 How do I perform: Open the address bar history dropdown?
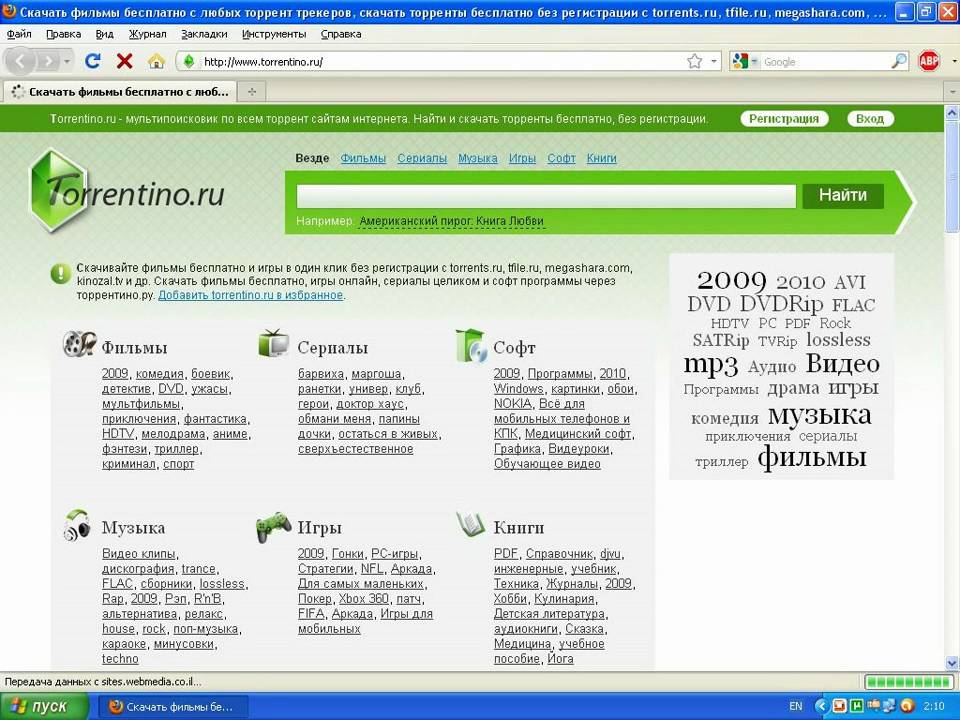(714, 61)
